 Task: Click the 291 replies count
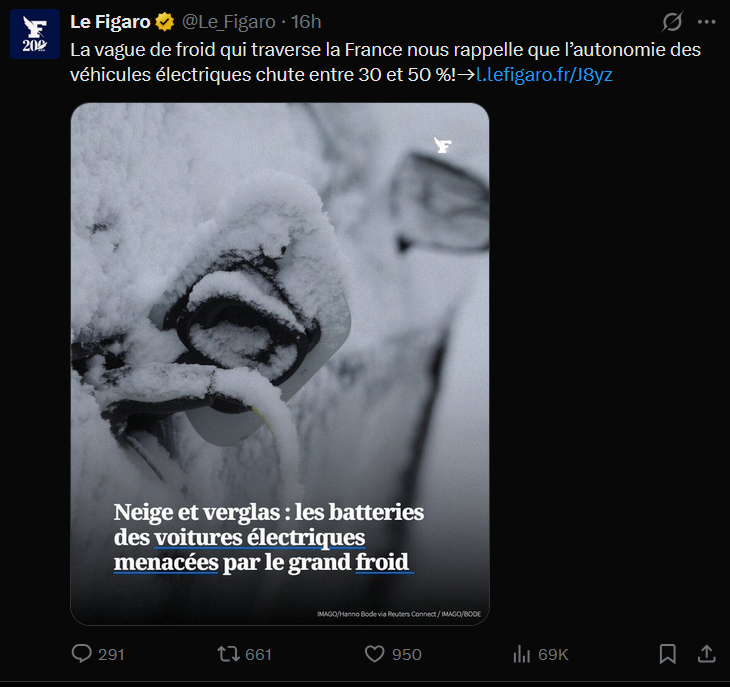(x=111, y=654)
